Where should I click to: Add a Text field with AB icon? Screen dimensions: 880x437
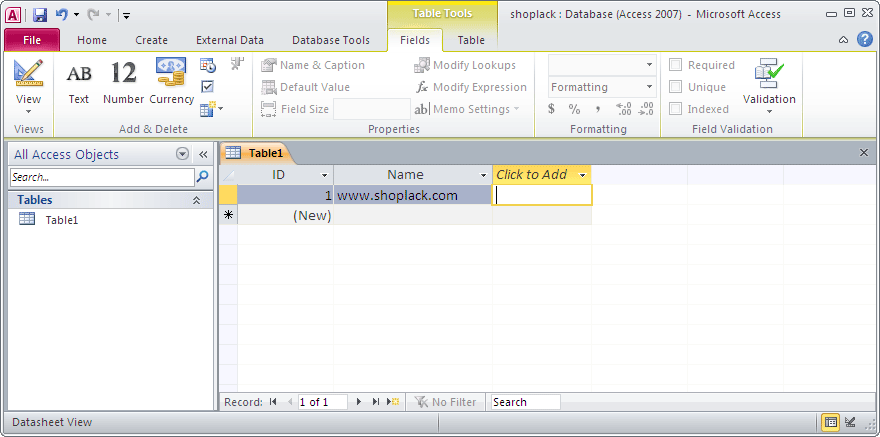pos(79,82)
